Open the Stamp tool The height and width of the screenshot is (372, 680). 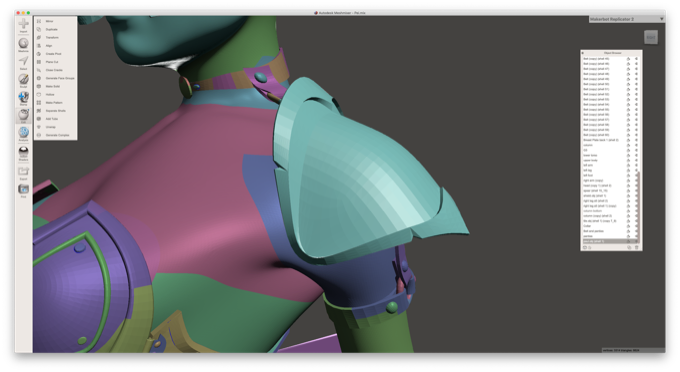pos(23,98)
